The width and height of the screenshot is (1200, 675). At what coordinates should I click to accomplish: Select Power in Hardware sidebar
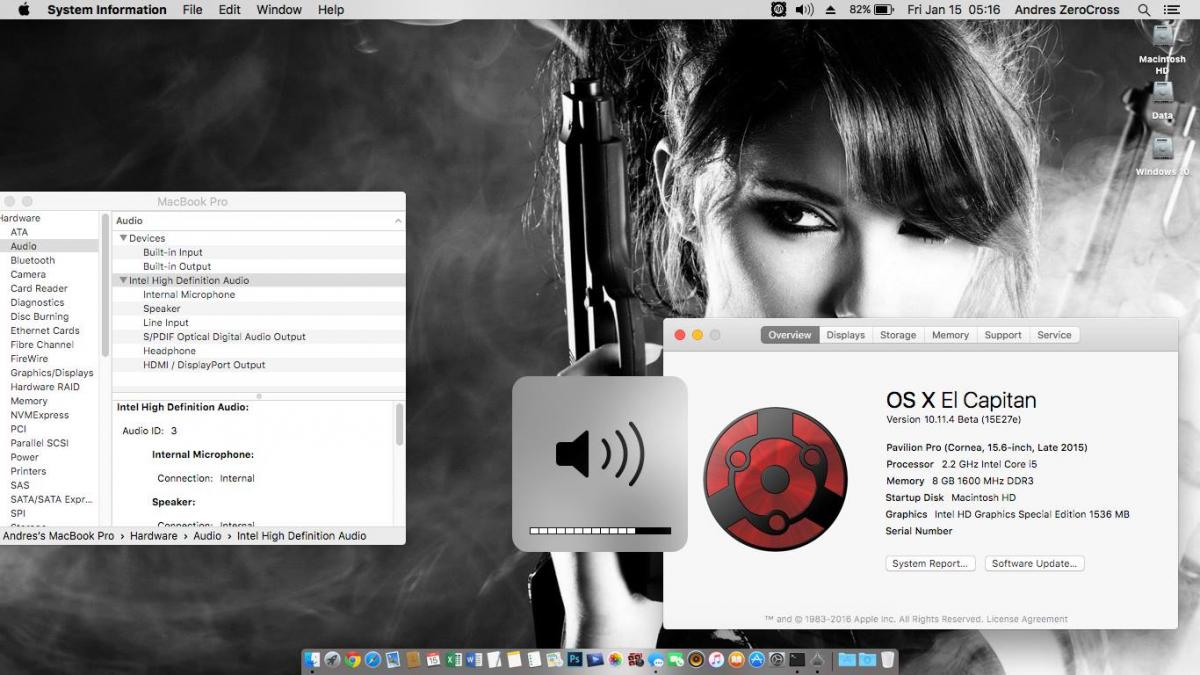click(25, 457)
